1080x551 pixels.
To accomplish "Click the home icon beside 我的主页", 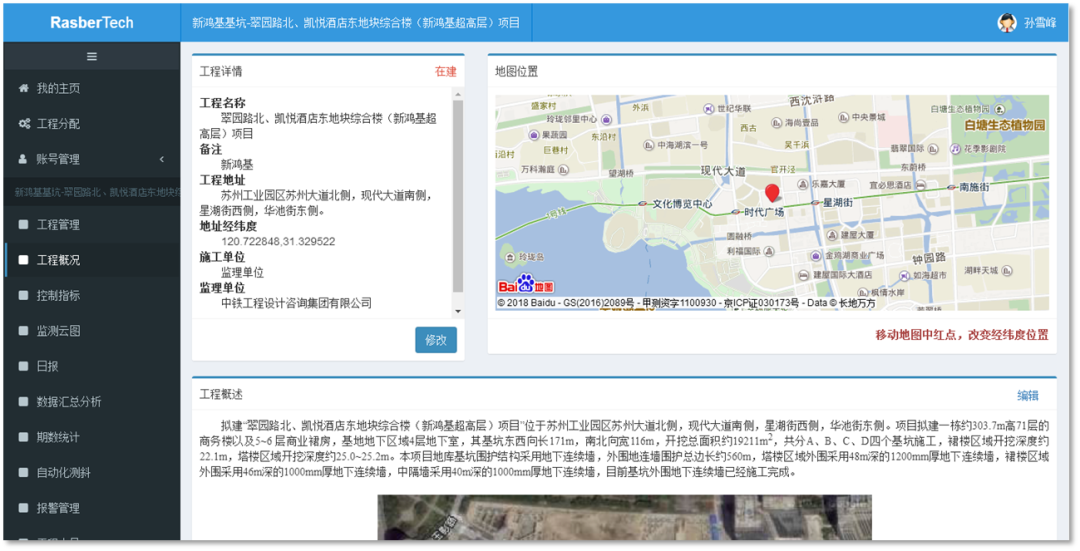I will pyautogui.click(x=24, y=88).
